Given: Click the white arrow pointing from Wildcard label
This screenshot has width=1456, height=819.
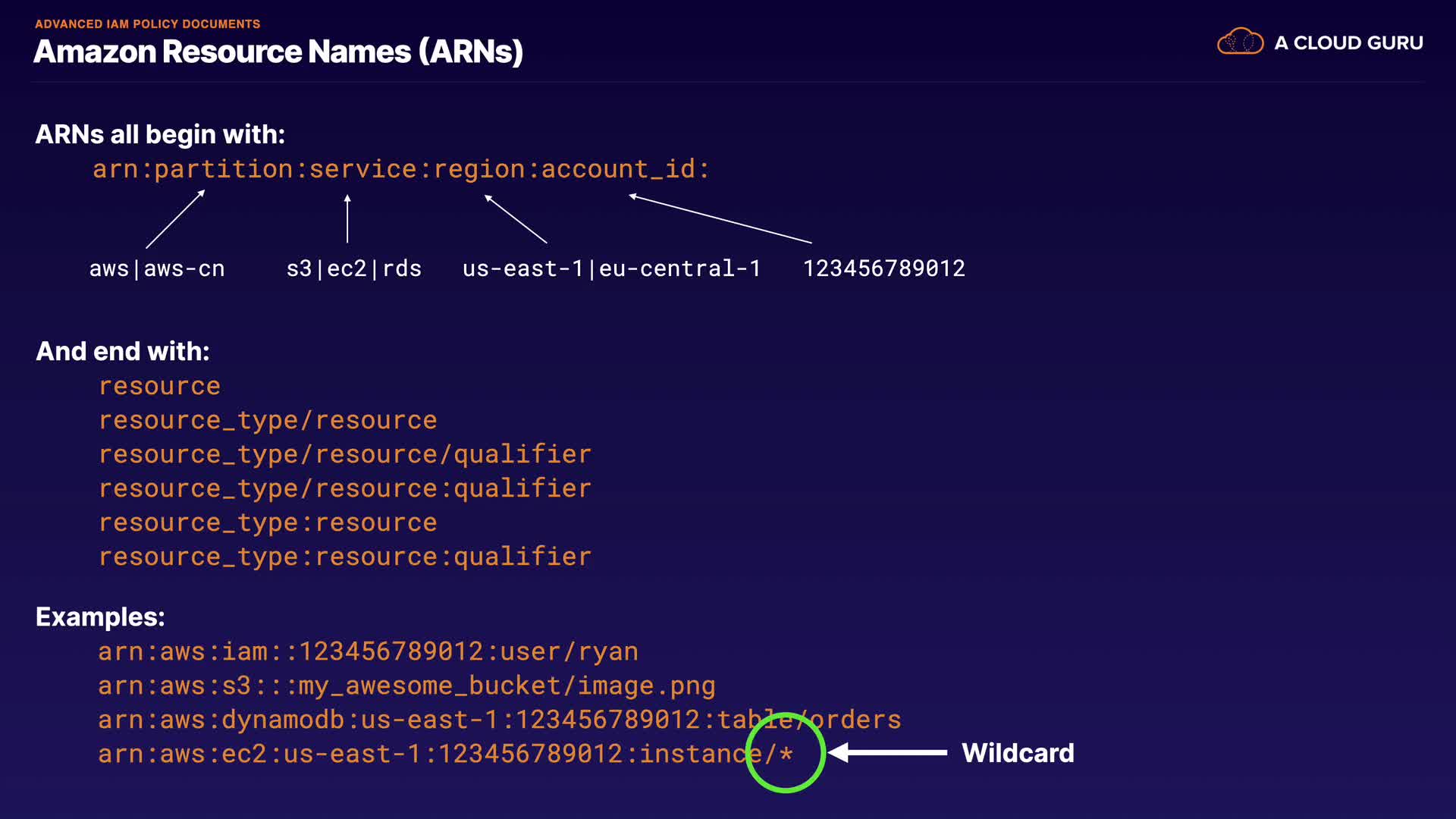Looking at the screenshot, I should 887,753.
